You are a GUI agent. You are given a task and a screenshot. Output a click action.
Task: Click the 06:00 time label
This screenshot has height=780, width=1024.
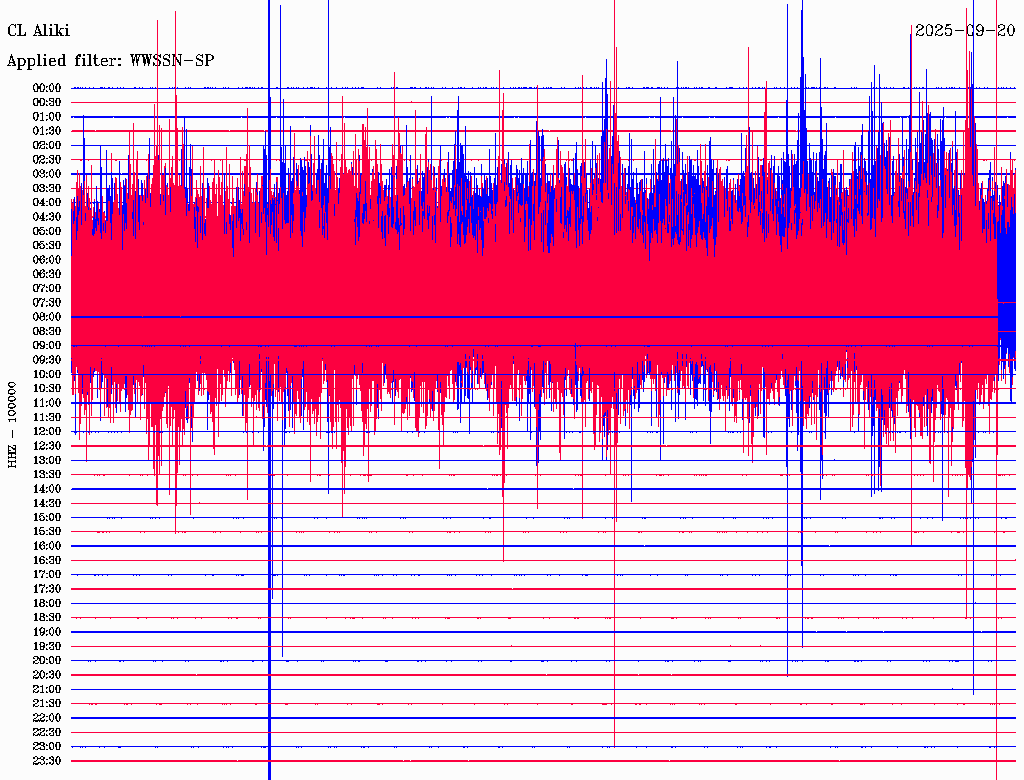coord(47,260)
